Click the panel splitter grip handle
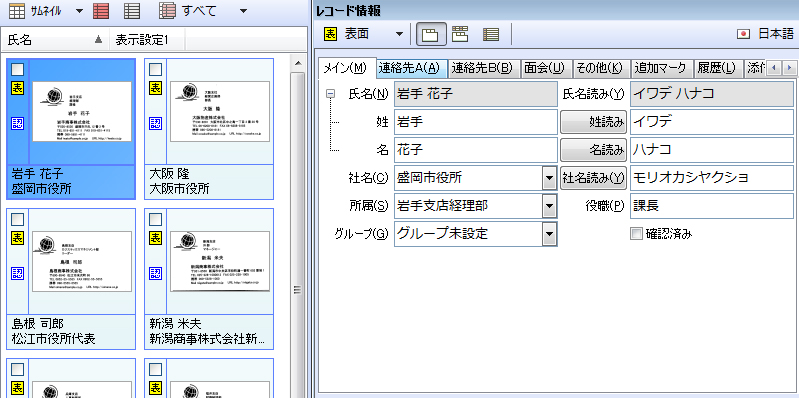 pyautogui.click(x=297, y=290)
